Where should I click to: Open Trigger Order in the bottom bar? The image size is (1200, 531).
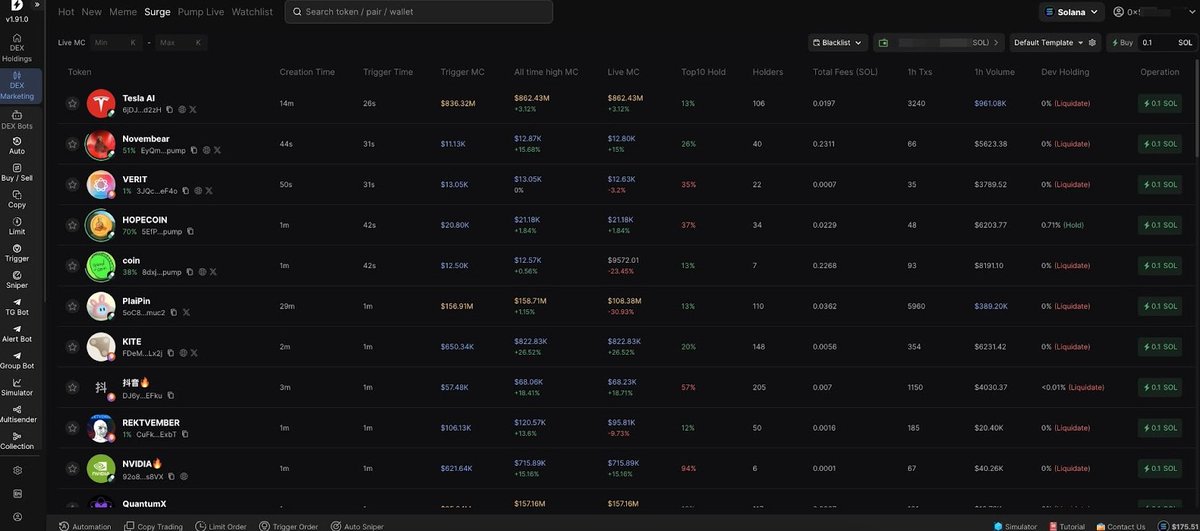pyautogui.click(x=288, y=525)
